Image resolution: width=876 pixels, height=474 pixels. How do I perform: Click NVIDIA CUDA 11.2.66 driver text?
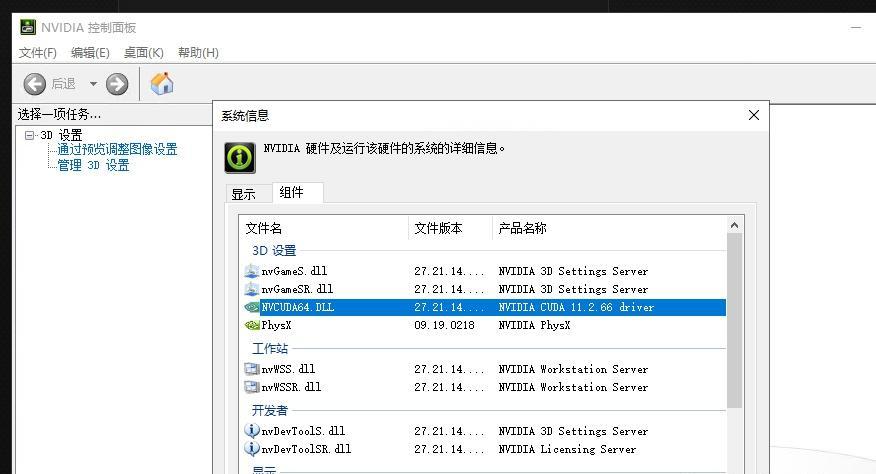(576, 307)
